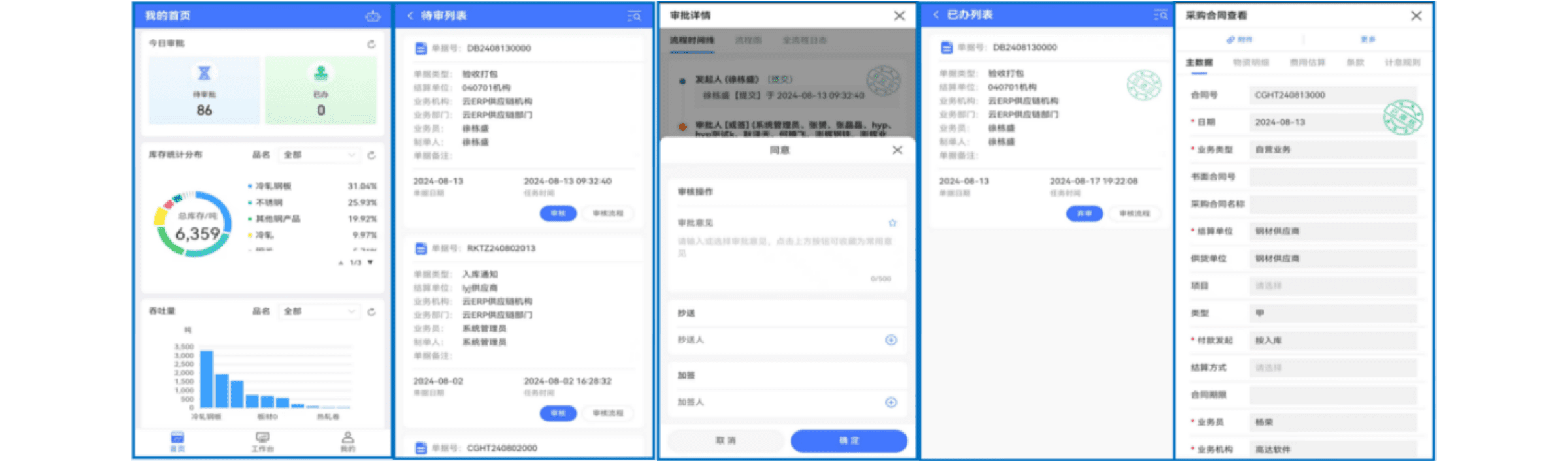This screenshot has height=461, width=1568.
Task: Go back using the 待审列表 back arrow
Action: (x=410, y=16)
